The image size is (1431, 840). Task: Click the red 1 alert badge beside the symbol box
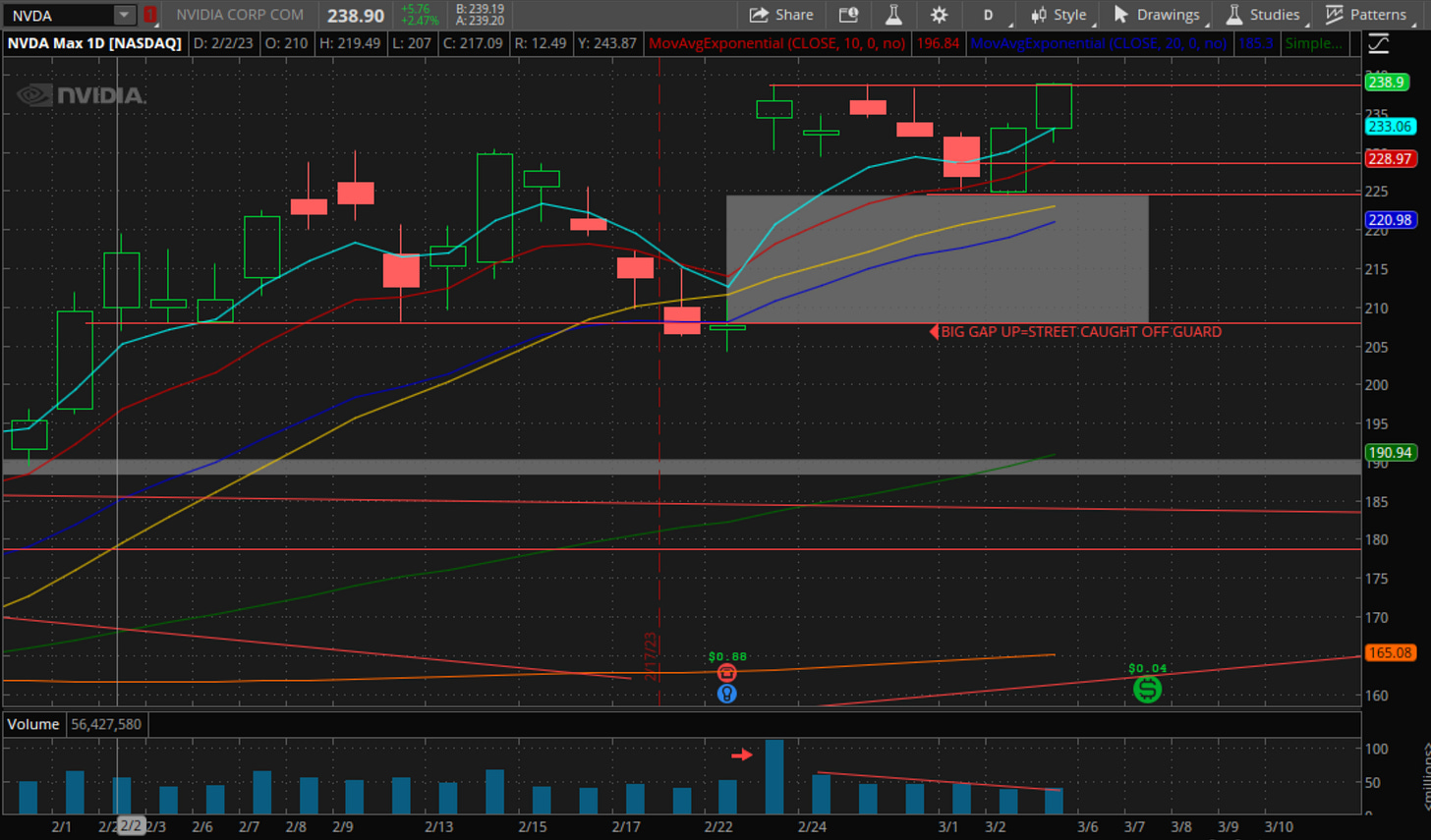[149, 15]
